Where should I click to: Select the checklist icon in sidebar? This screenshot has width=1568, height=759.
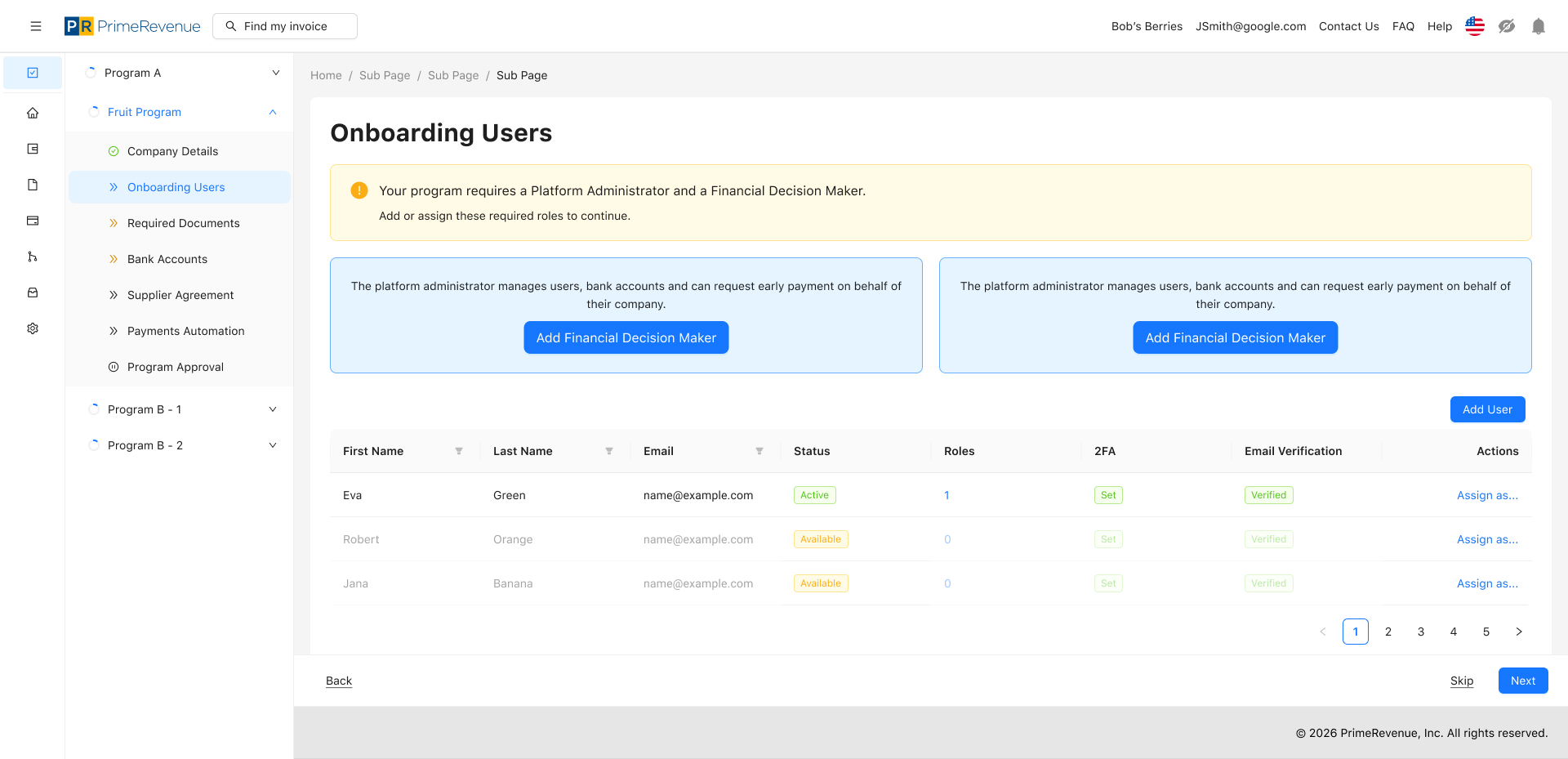[x=33, y=73]
